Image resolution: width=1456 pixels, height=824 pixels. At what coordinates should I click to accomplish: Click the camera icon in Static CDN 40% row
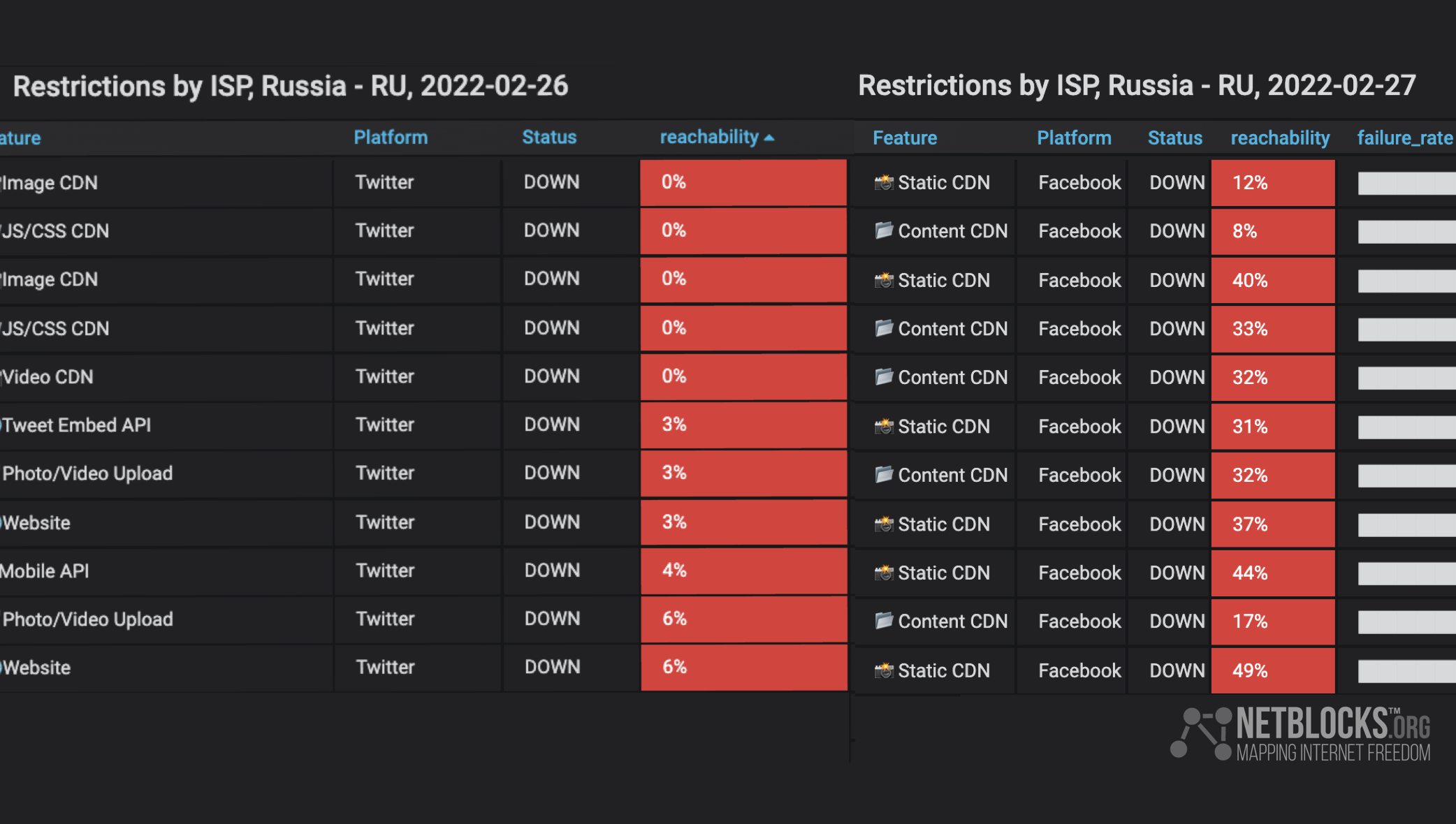(x=884, y=280)
